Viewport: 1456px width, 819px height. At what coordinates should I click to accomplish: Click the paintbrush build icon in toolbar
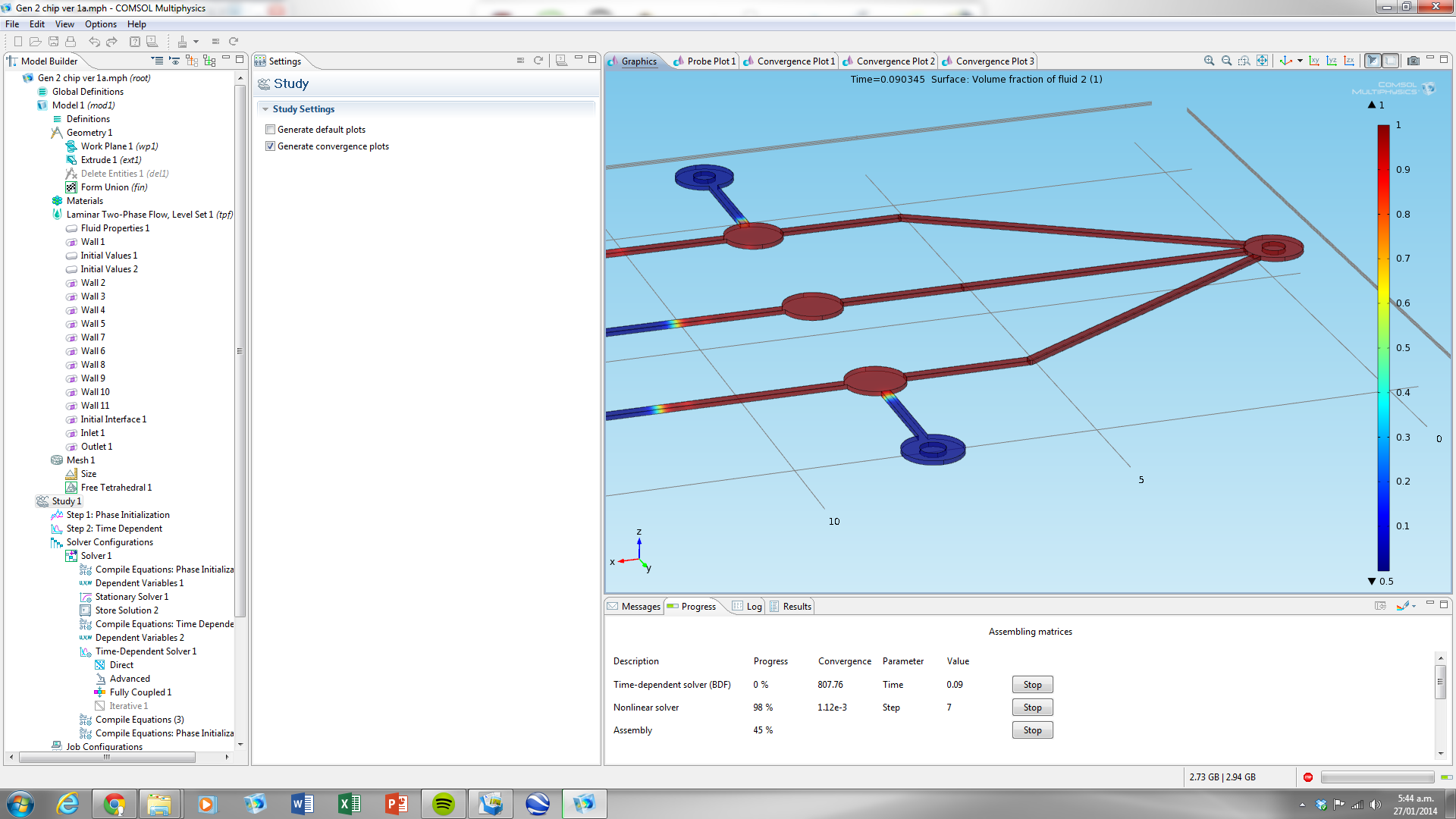[182, 42]
